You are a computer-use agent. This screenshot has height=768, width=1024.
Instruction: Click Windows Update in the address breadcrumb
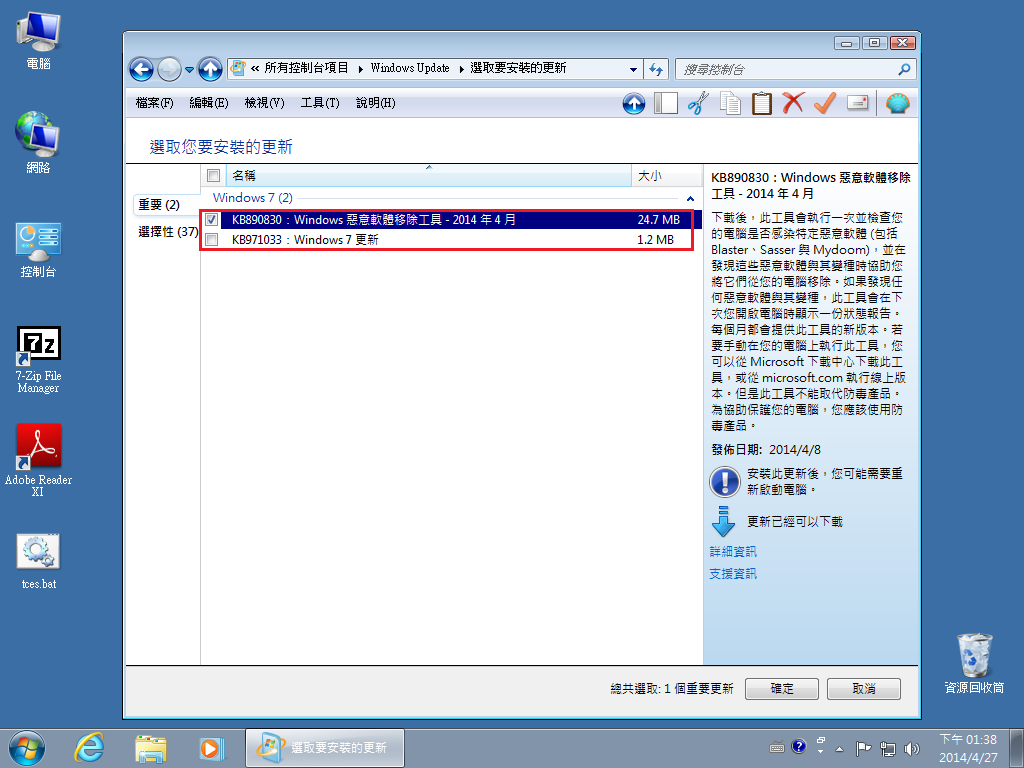coord(409,69)
